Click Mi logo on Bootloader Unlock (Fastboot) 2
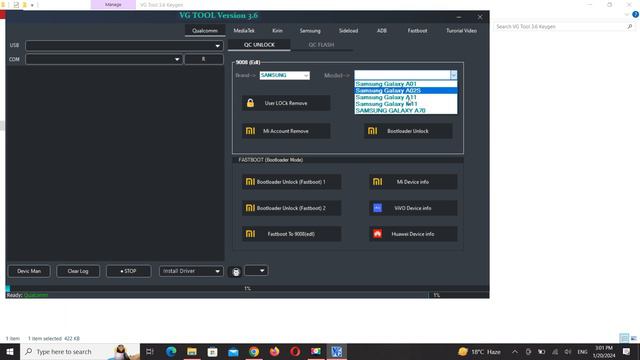The height and width of the screenshot is (360, 640). click(x=250, y=208)
